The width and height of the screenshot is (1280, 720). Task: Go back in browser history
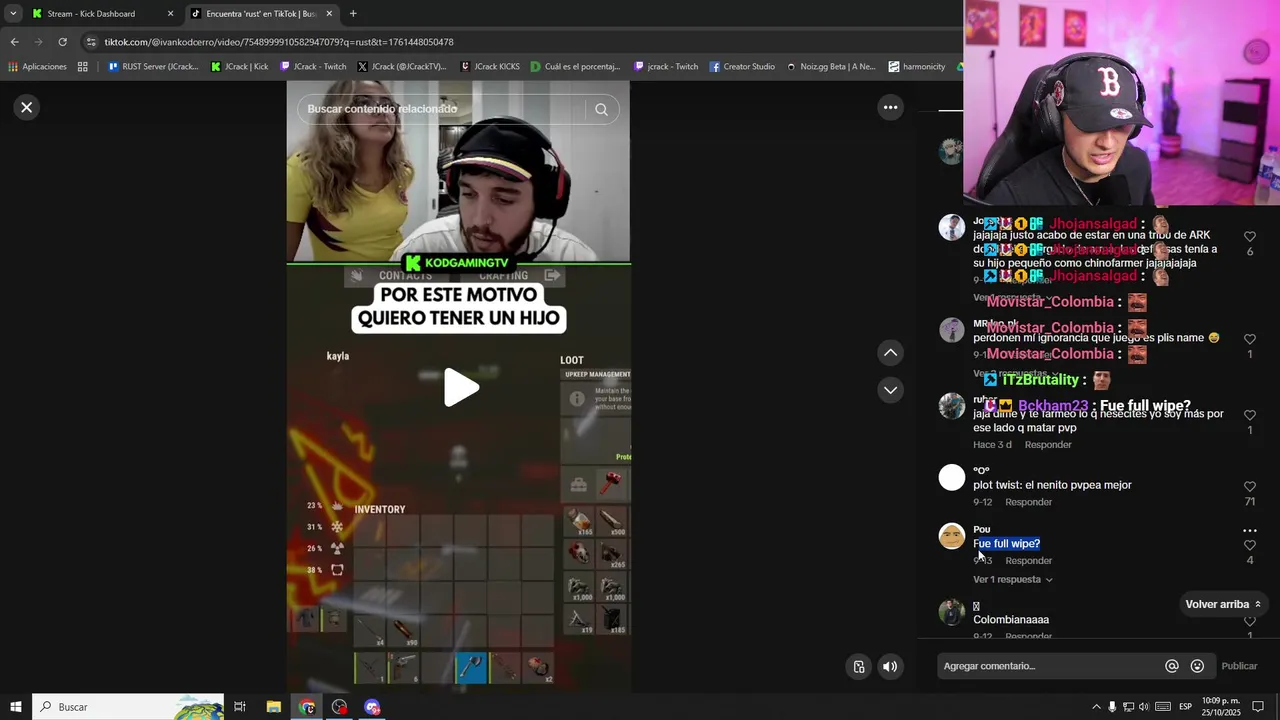(x=14, y=42)
